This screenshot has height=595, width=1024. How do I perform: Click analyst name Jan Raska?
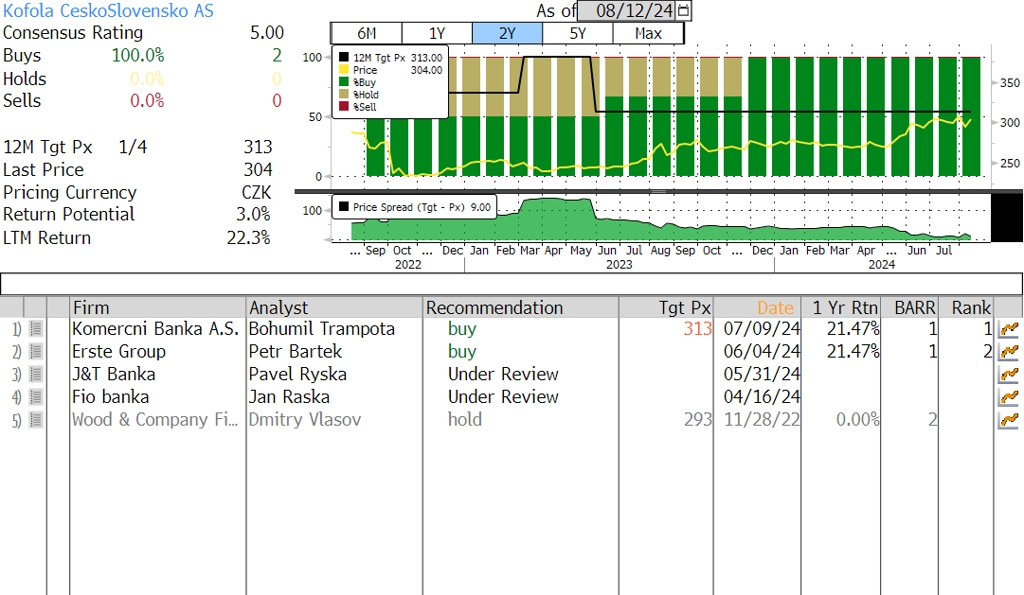pyautogui.click(x=289, y=397)
